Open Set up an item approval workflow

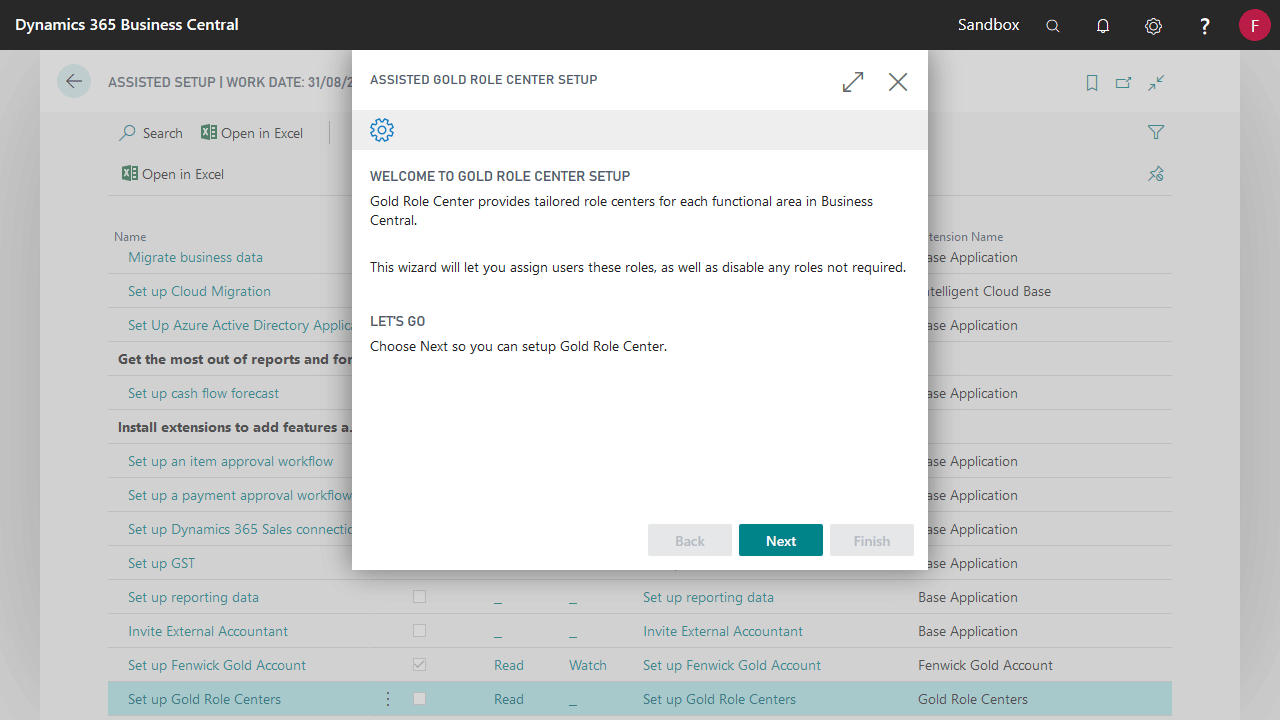230,461
